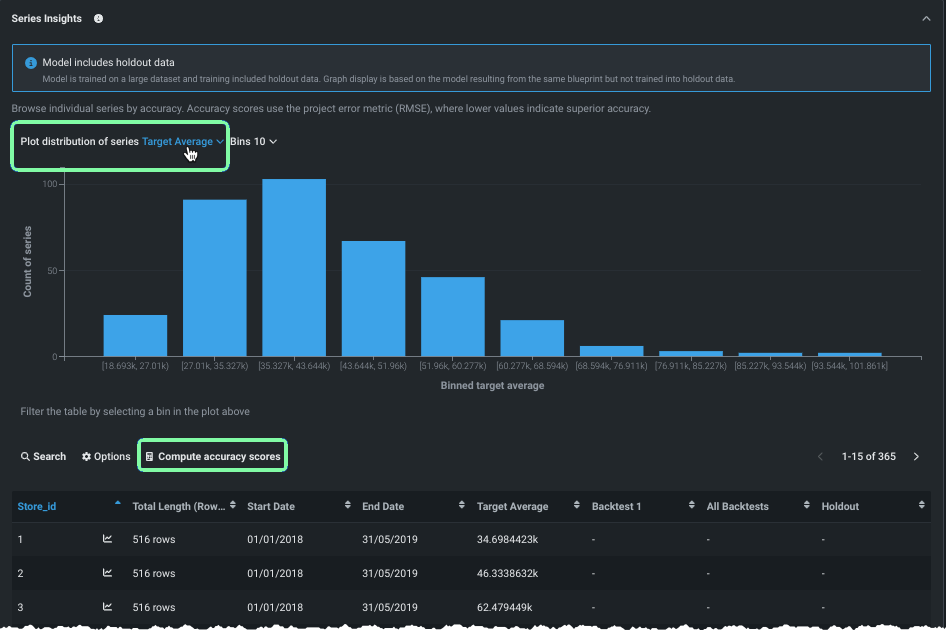Sort table by Store_id column
The image size is (946, 630).
[37, 507]
